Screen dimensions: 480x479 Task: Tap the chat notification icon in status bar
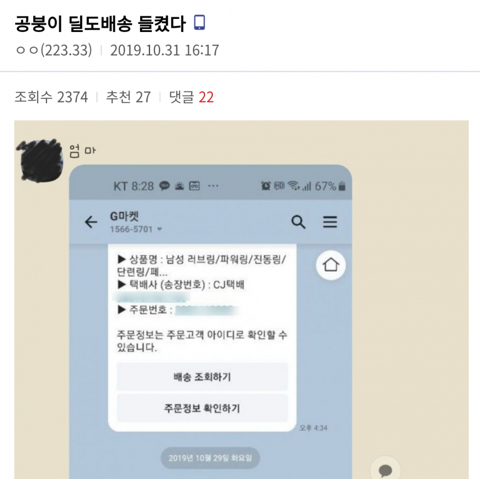164,186
